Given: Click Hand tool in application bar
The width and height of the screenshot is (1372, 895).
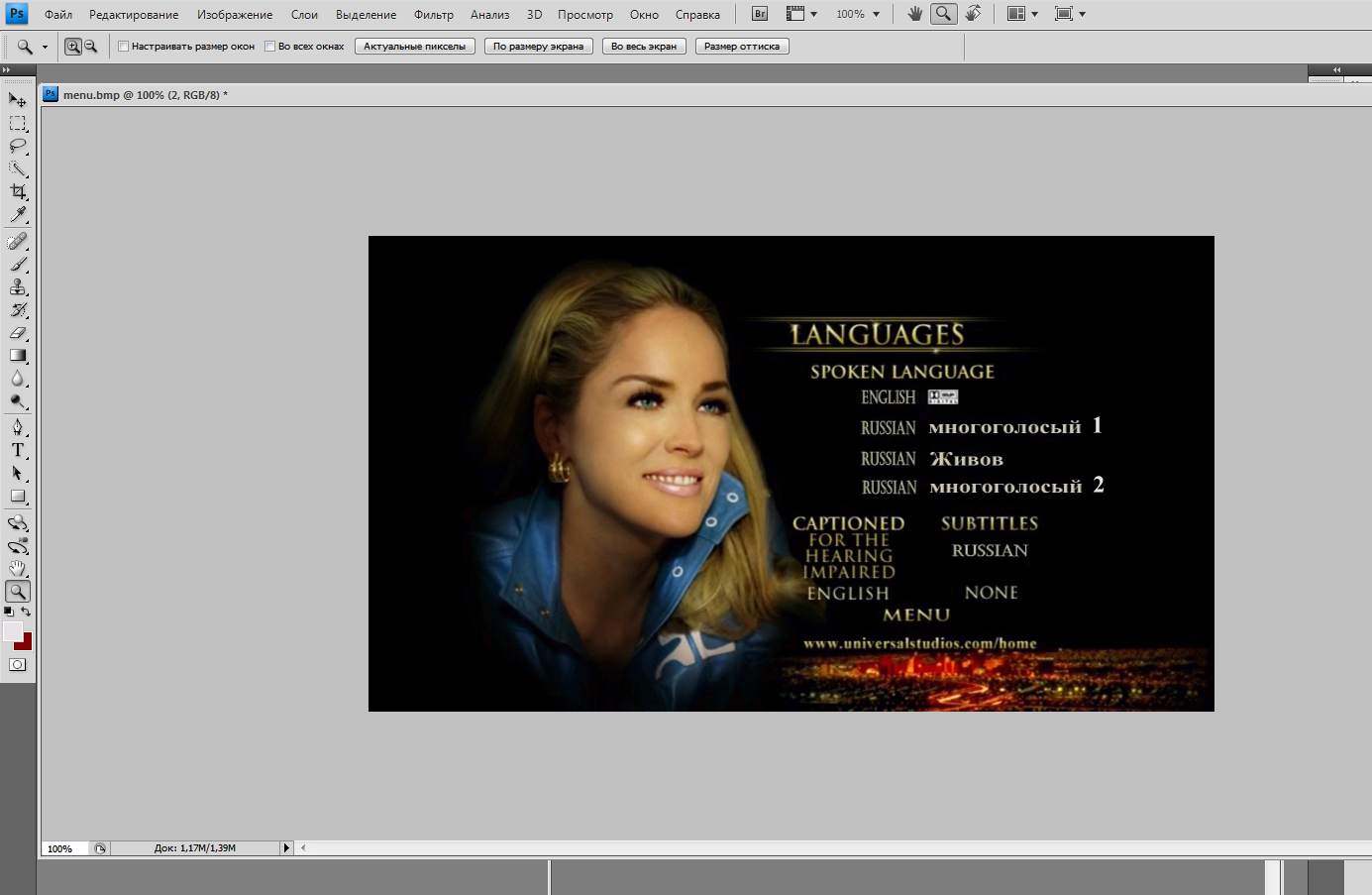Looking at the screenshot, I should (x=914, y=14).
